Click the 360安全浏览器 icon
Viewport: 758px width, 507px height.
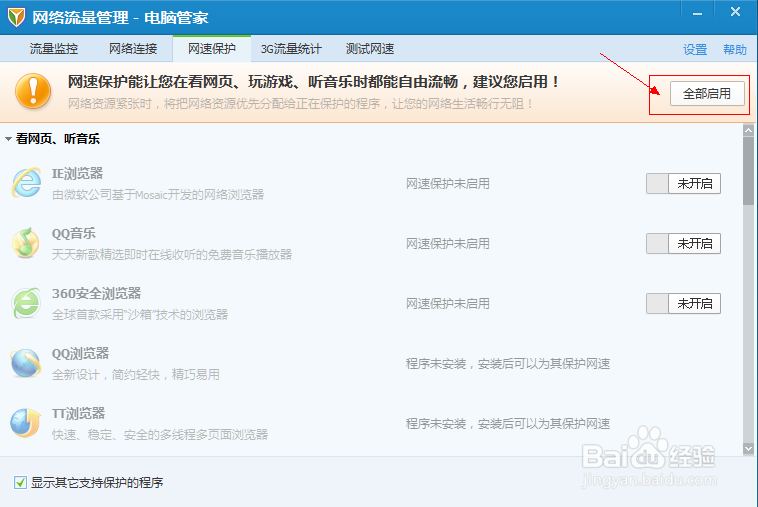(x=26, y=303)
